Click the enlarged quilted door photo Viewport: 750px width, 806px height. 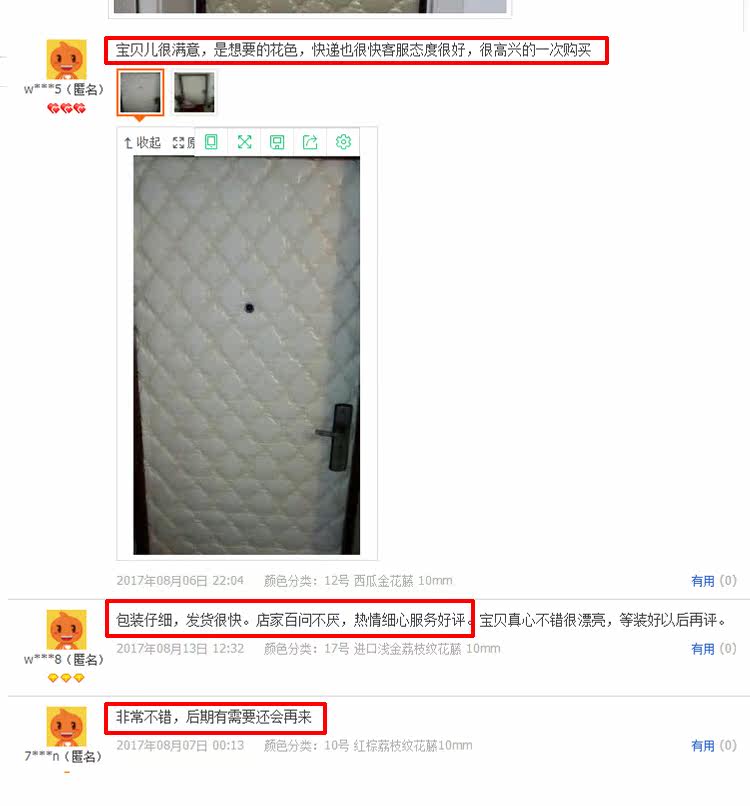[247, 355]
